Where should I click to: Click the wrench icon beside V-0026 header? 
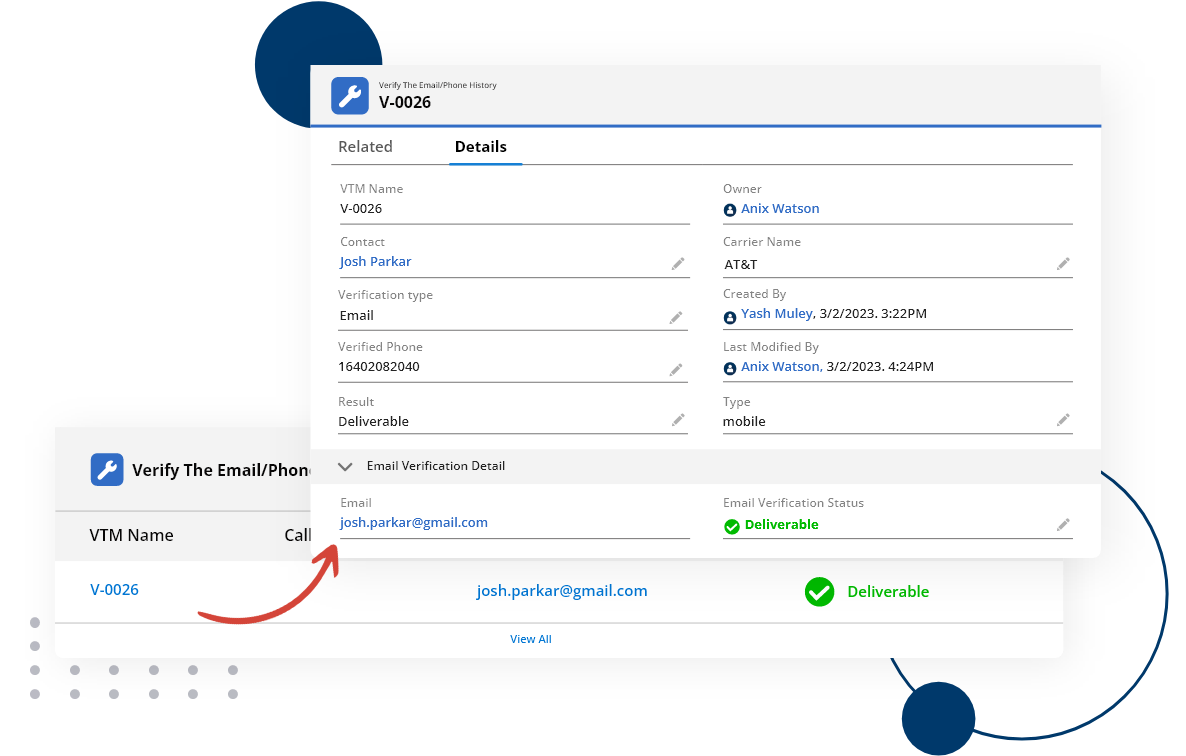click(349, 96)
